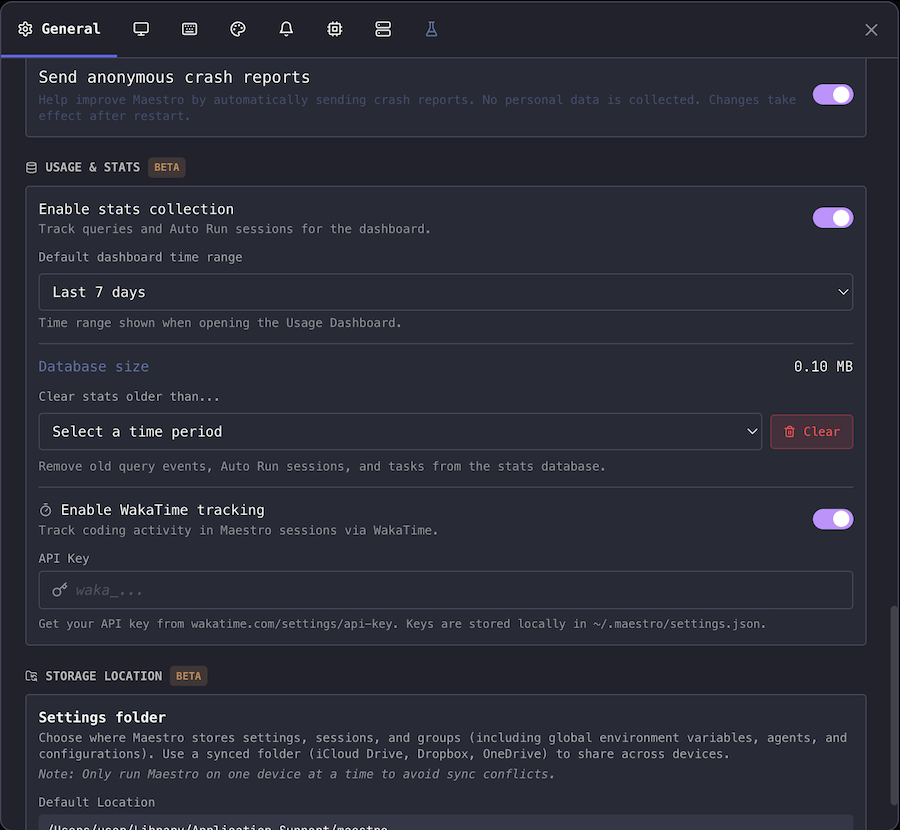This screenshot has height=830, width=900.
Task: Click the Clear button to remove old stats
Action: (811, 432)
